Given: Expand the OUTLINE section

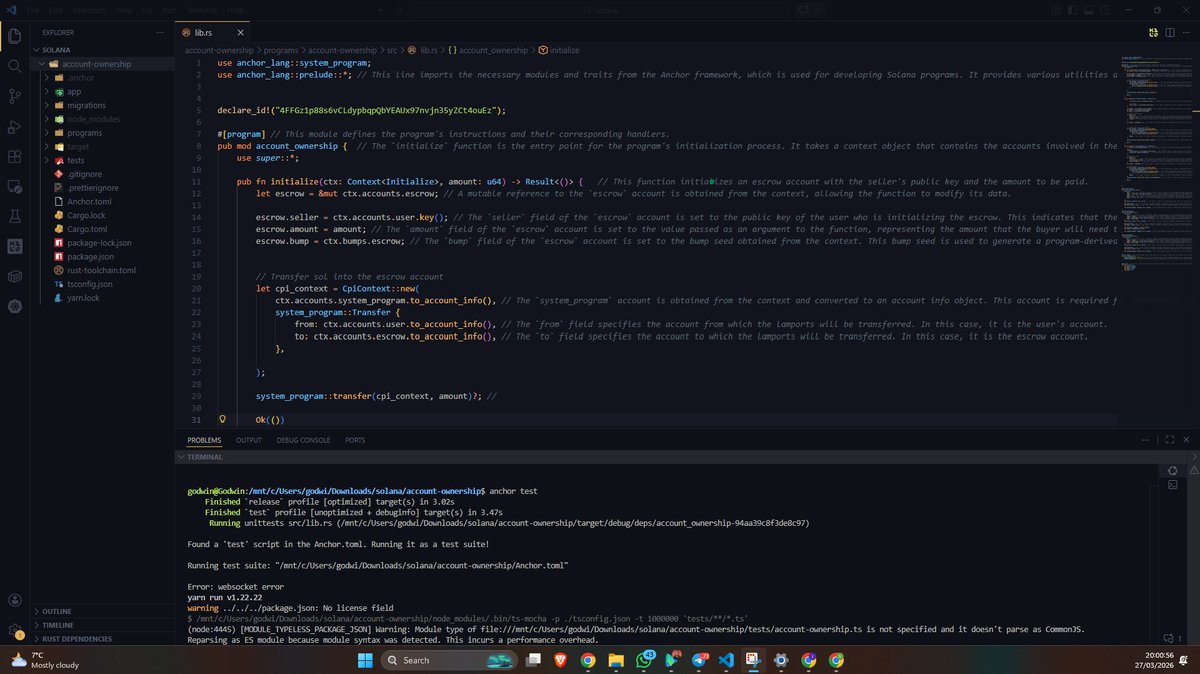Looking at the screenshot, I should pos(103,611).
